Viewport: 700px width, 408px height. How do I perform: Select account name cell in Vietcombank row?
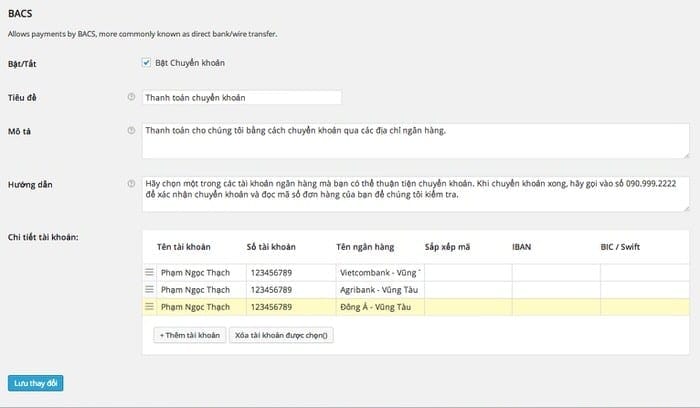click(201, 273)
